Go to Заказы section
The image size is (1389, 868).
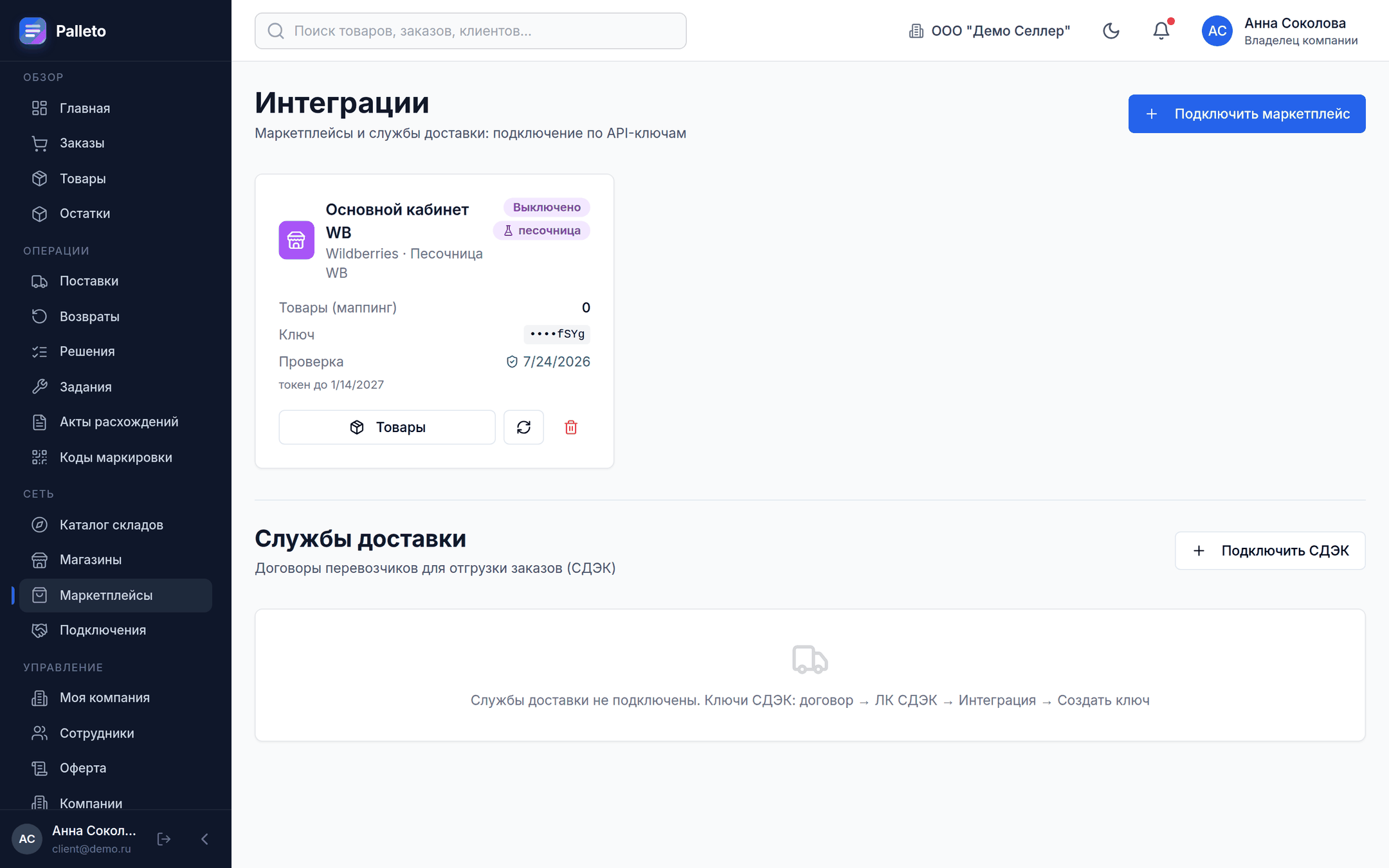pos(116,143)
